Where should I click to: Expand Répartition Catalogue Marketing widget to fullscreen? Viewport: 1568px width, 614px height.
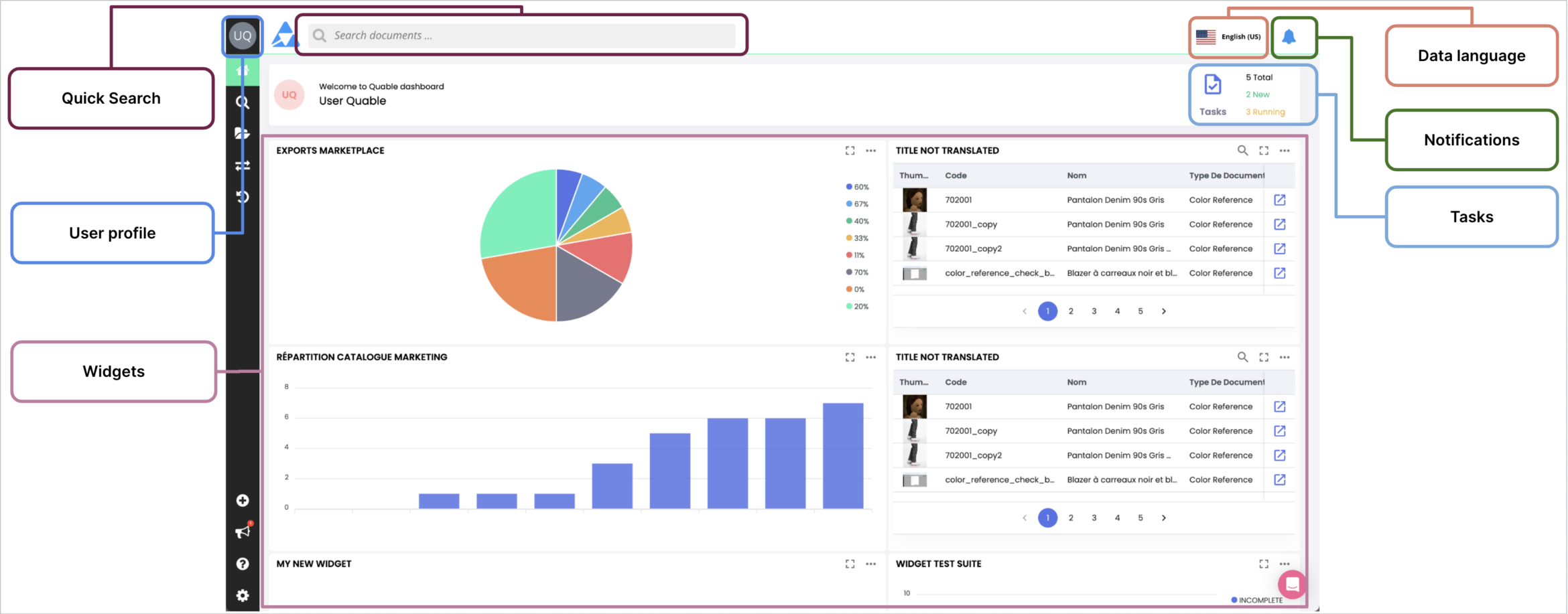pos(850,358)
